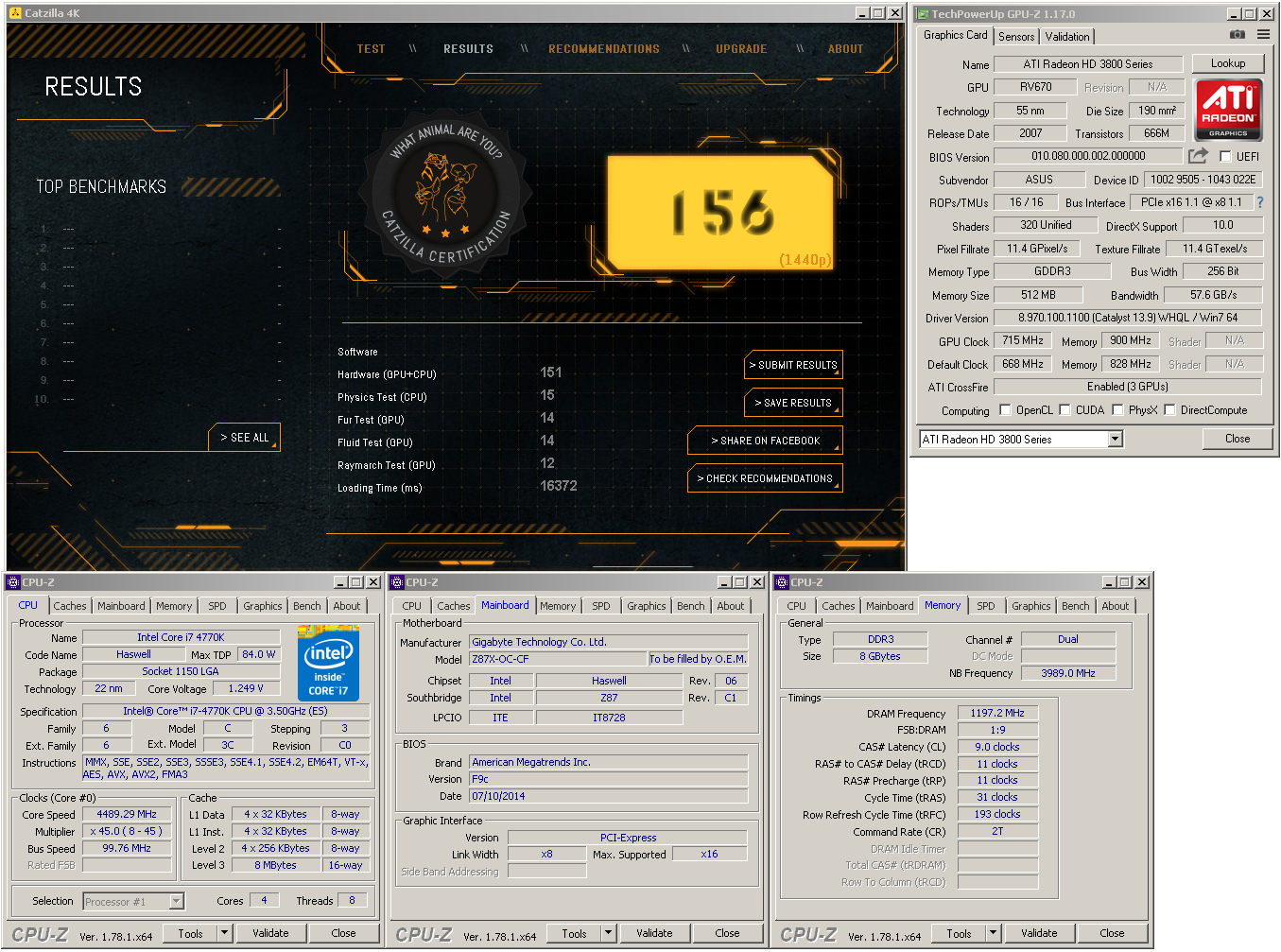Click Close button in the CPU-Z Memory window

pyautogui.click(x=1112, y=933)
